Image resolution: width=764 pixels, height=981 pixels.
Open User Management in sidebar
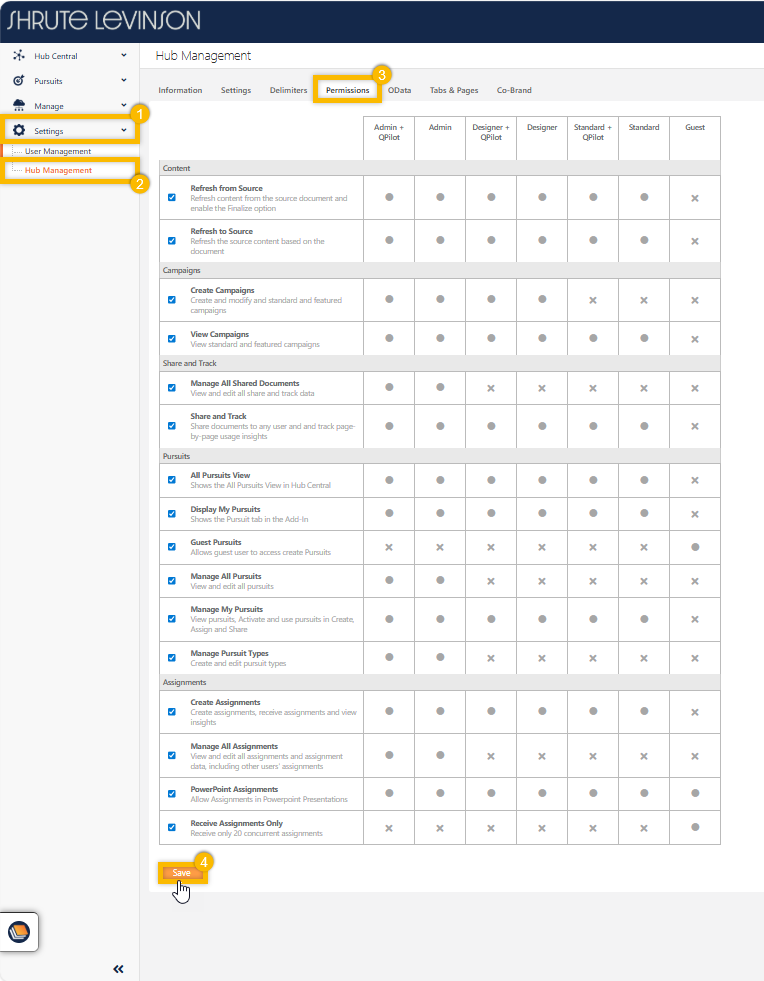tap(58, 152)
